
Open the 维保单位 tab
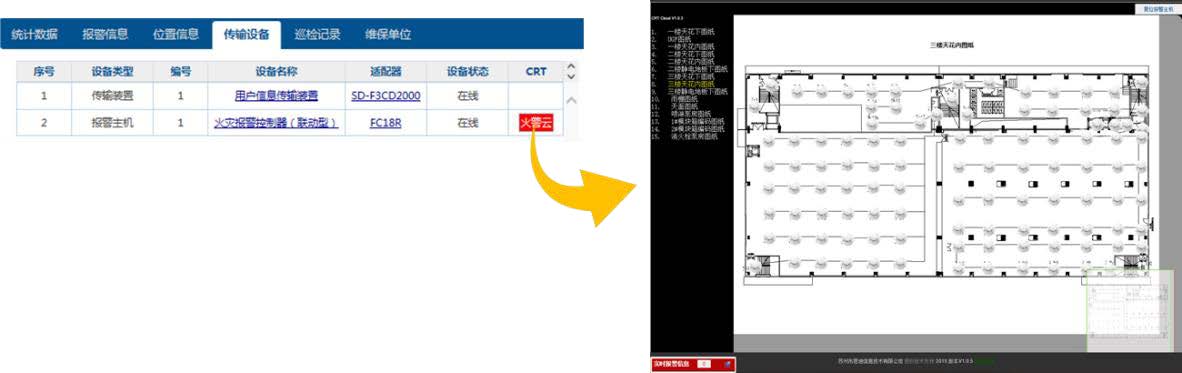click(x=388, y=34)
